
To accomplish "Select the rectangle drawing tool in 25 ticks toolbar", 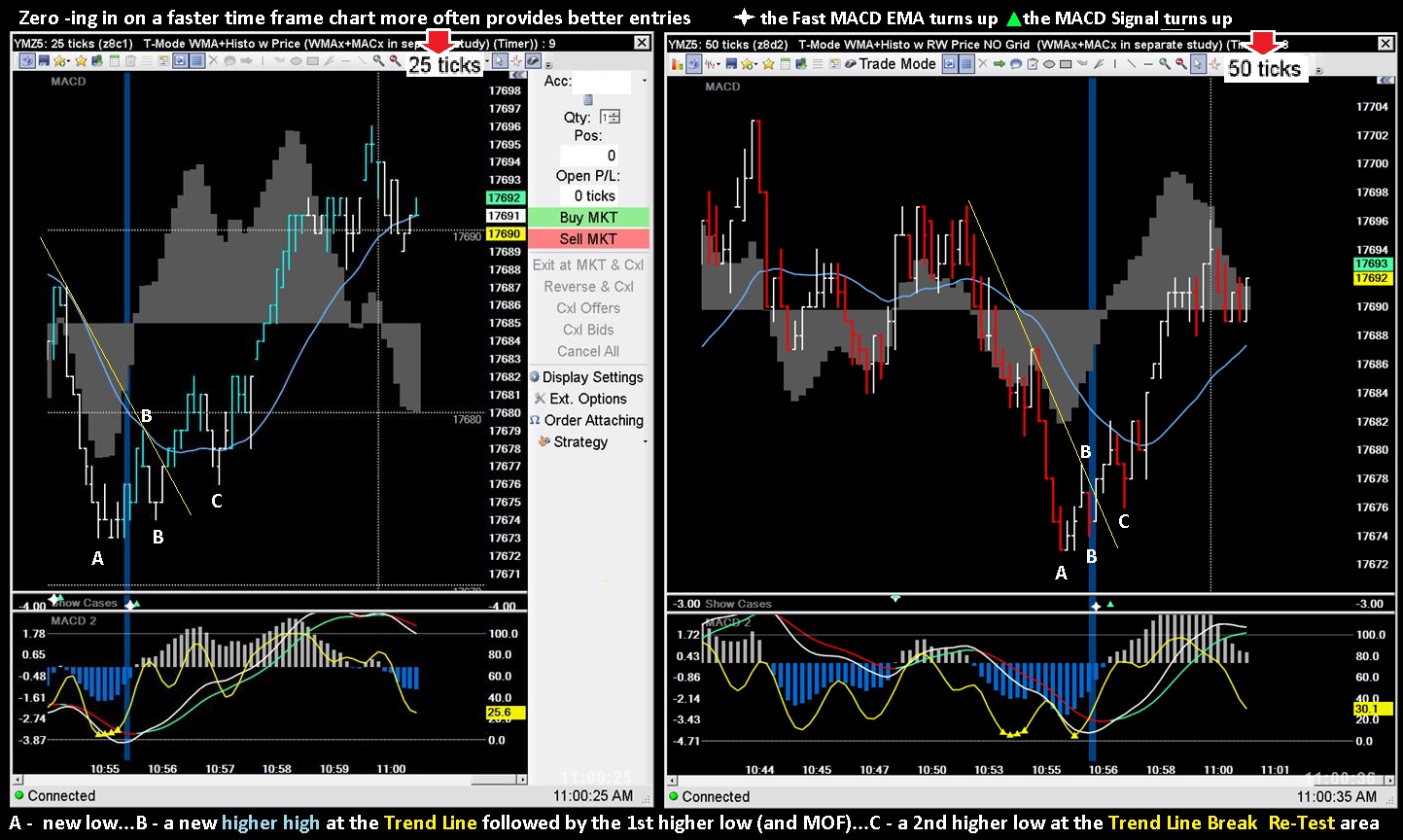I will coord(313,60).
